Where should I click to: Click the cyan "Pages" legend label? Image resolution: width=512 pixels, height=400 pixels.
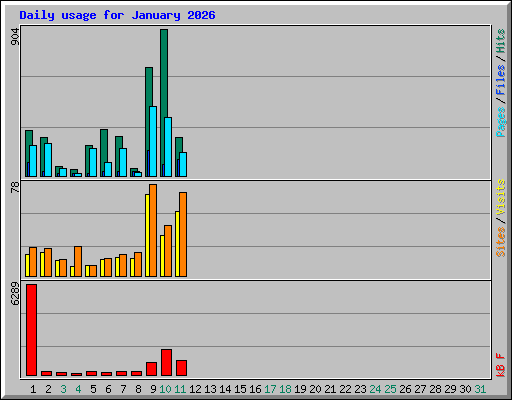(x=501, y=122)
